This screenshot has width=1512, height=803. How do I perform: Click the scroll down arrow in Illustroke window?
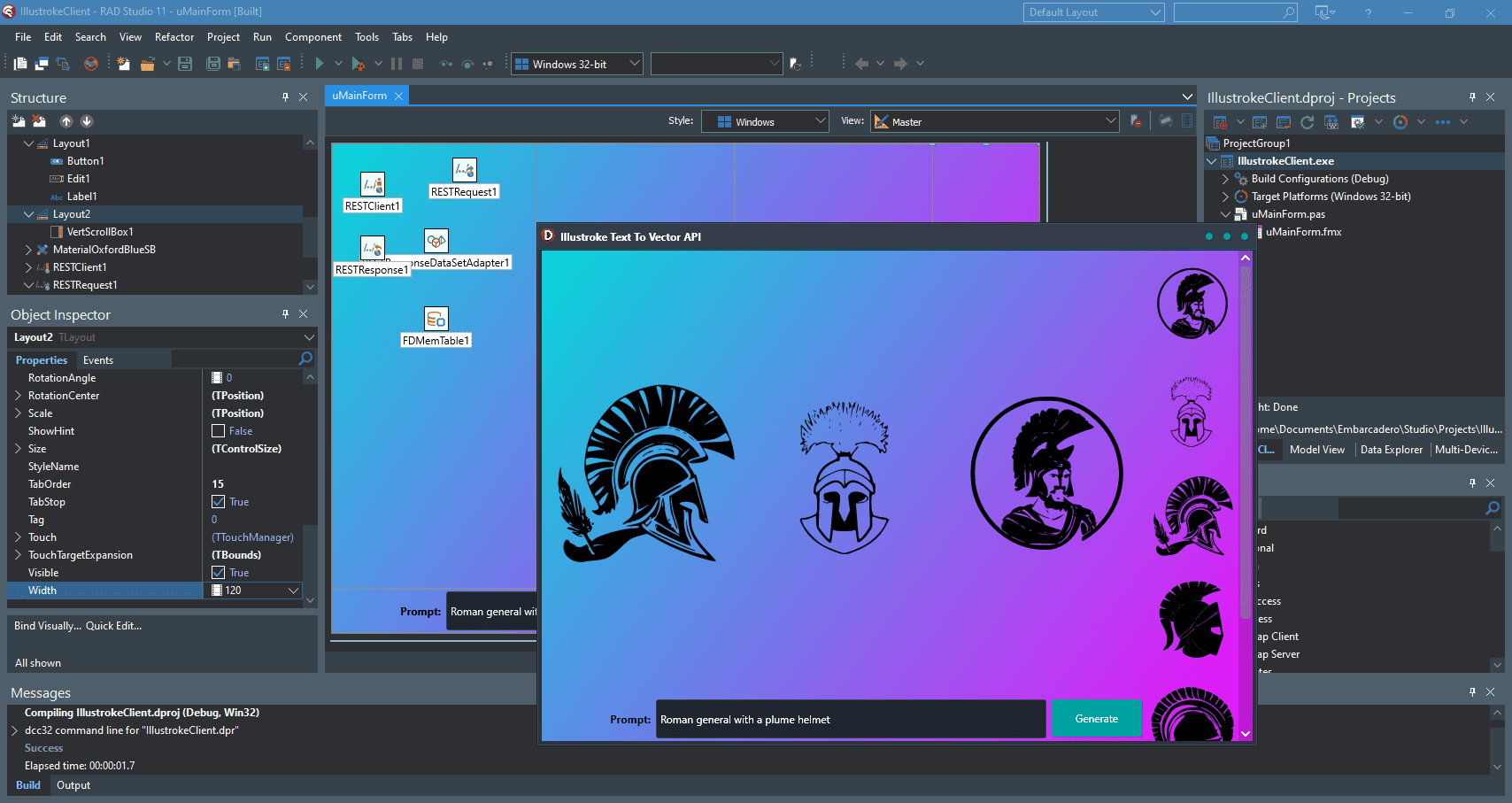[1246, 733]
